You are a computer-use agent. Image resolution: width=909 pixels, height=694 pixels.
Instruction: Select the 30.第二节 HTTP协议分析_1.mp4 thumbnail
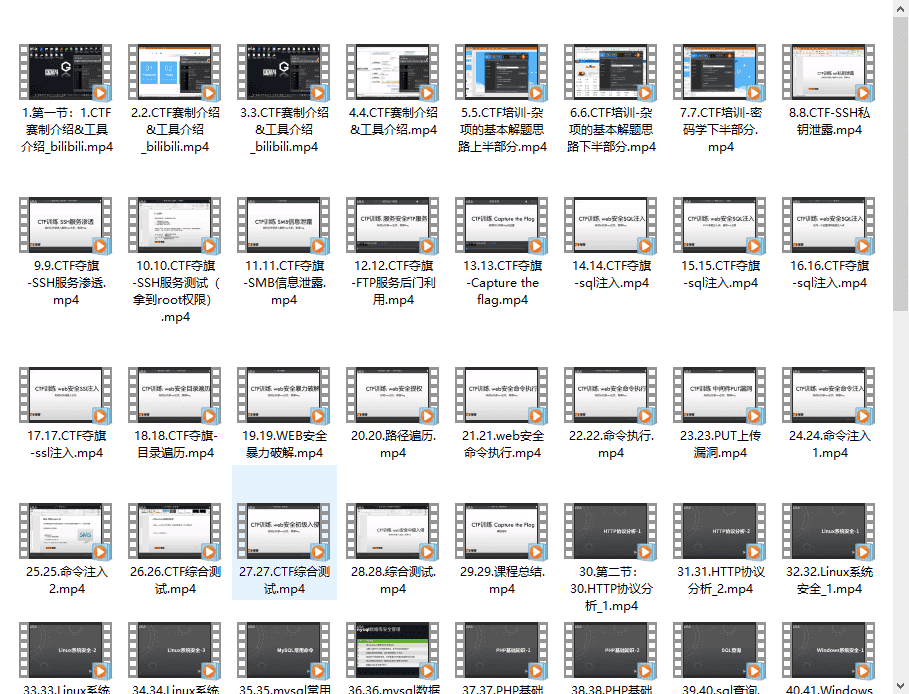coord(611,532)
